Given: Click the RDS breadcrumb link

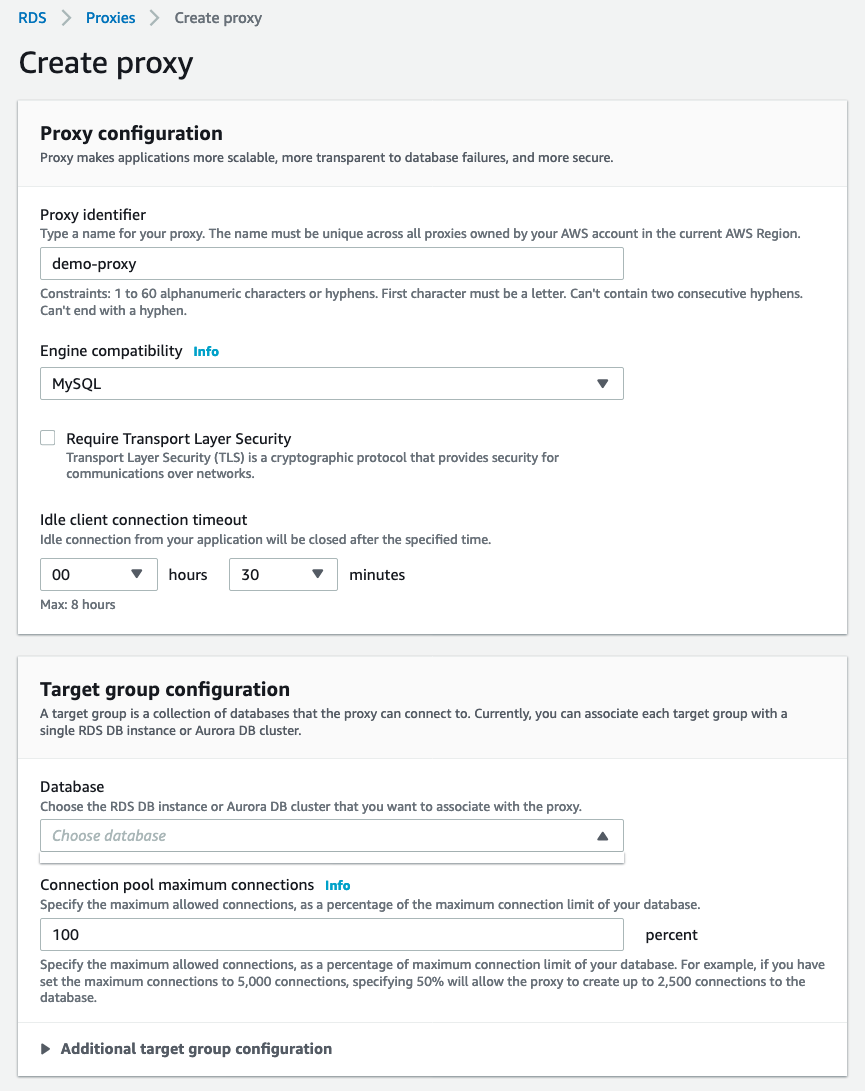Looking at the screenshot, I should tap(32, 18).
